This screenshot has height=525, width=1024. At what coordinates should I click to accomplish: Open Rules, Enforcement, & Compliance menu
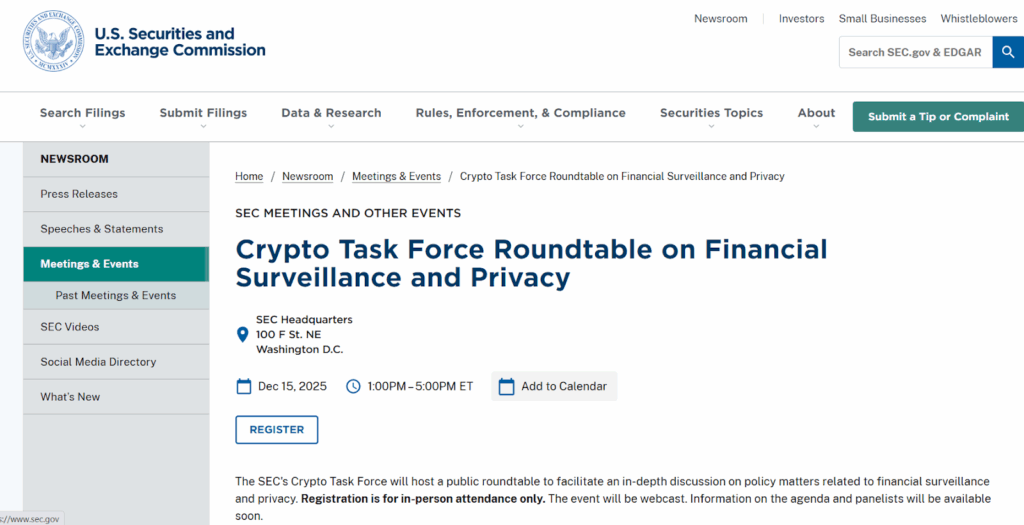coord(520,114)
